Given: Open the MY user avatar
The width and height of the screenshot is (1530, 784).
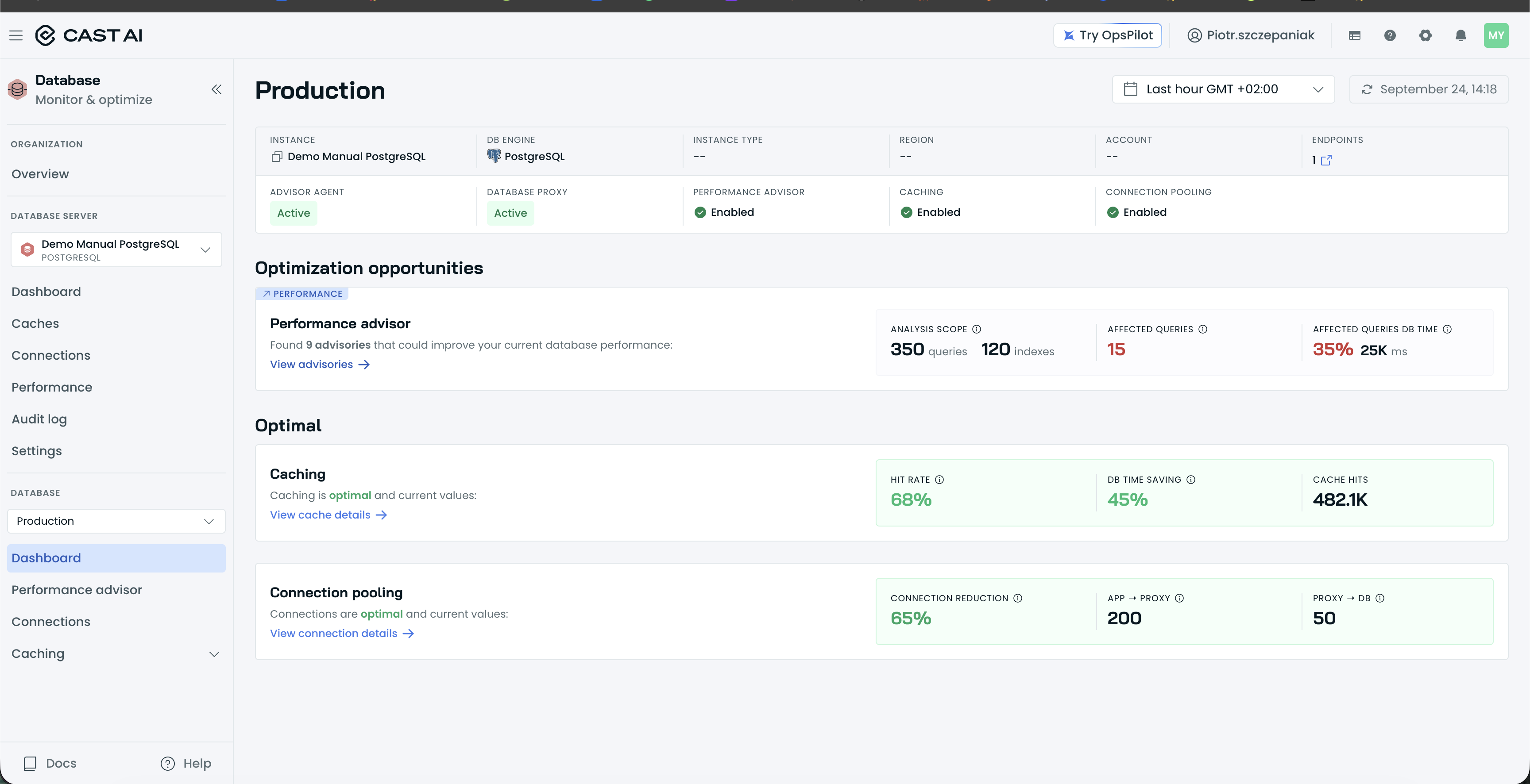Looking at the screenshot, I should 1496,35.
